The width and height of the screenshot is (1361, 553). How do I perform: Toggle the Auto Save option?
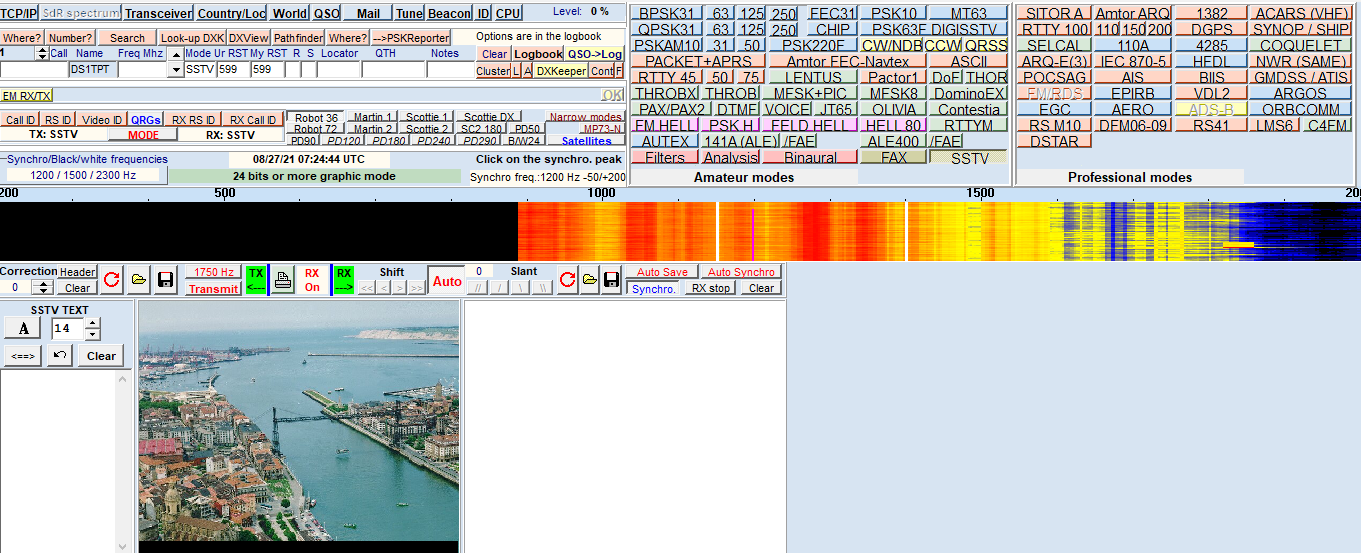point(662,272)
